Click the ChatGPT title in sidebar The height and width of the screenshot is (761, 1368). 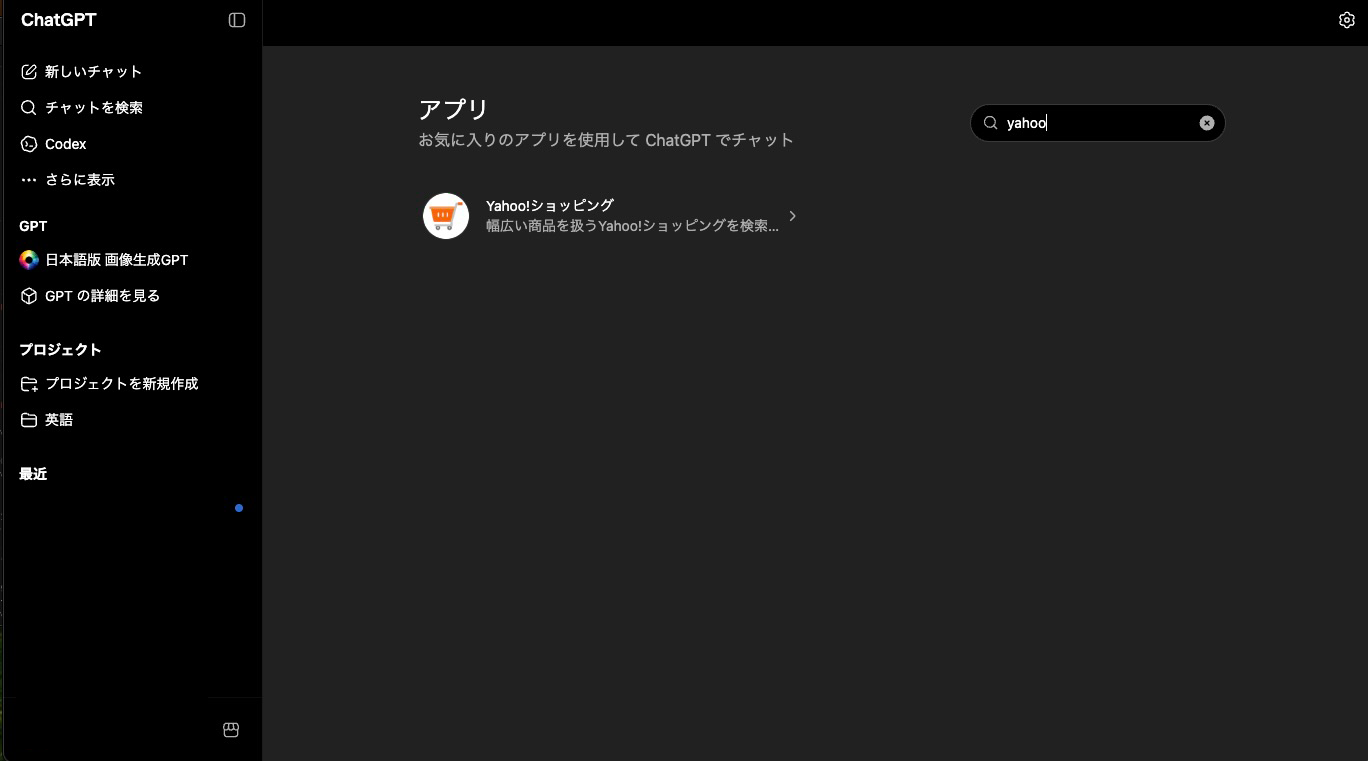59,20
